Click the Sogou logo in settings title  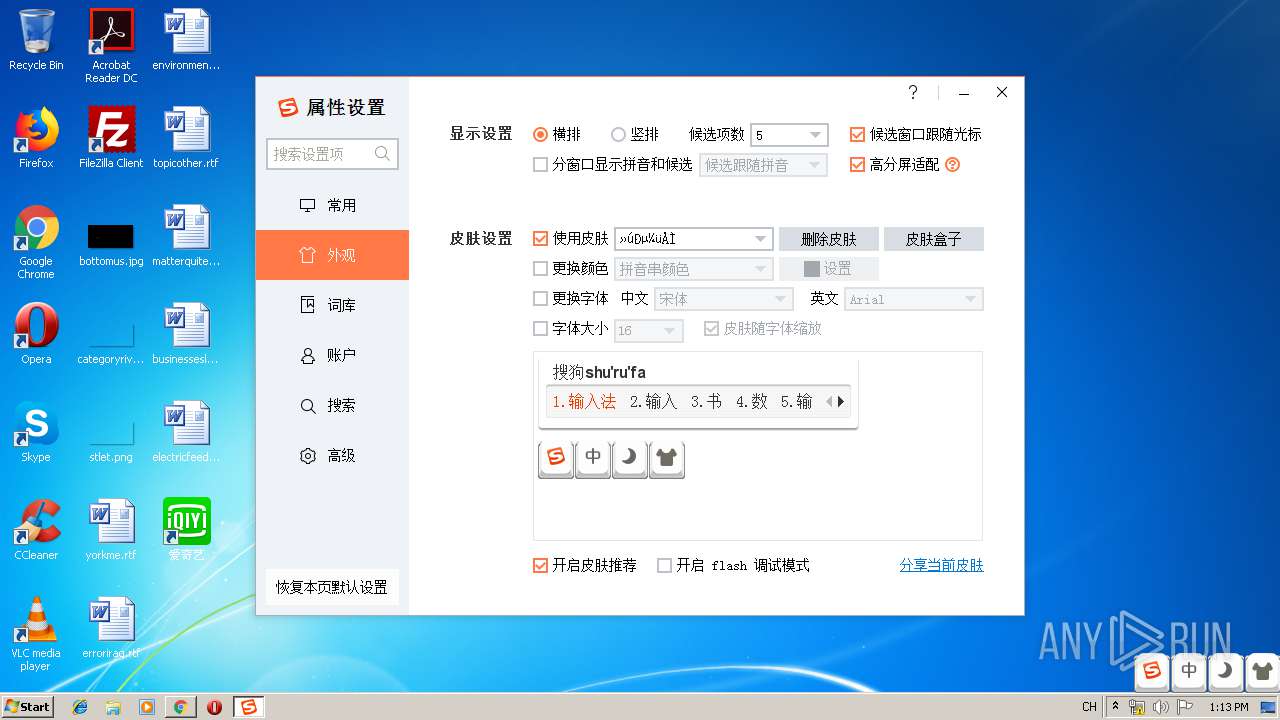click(x=288, y=108)
